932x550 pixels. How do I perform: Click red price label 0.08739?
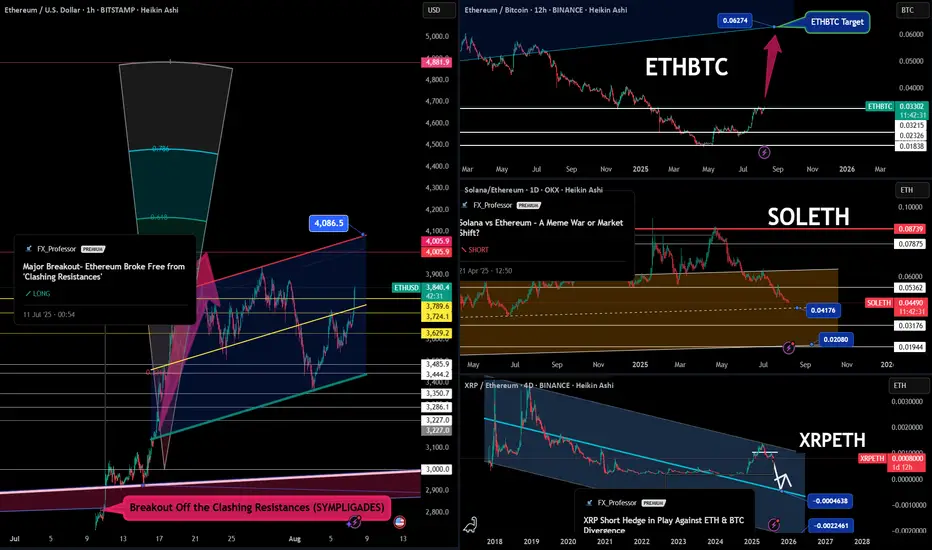coord(911,229)
